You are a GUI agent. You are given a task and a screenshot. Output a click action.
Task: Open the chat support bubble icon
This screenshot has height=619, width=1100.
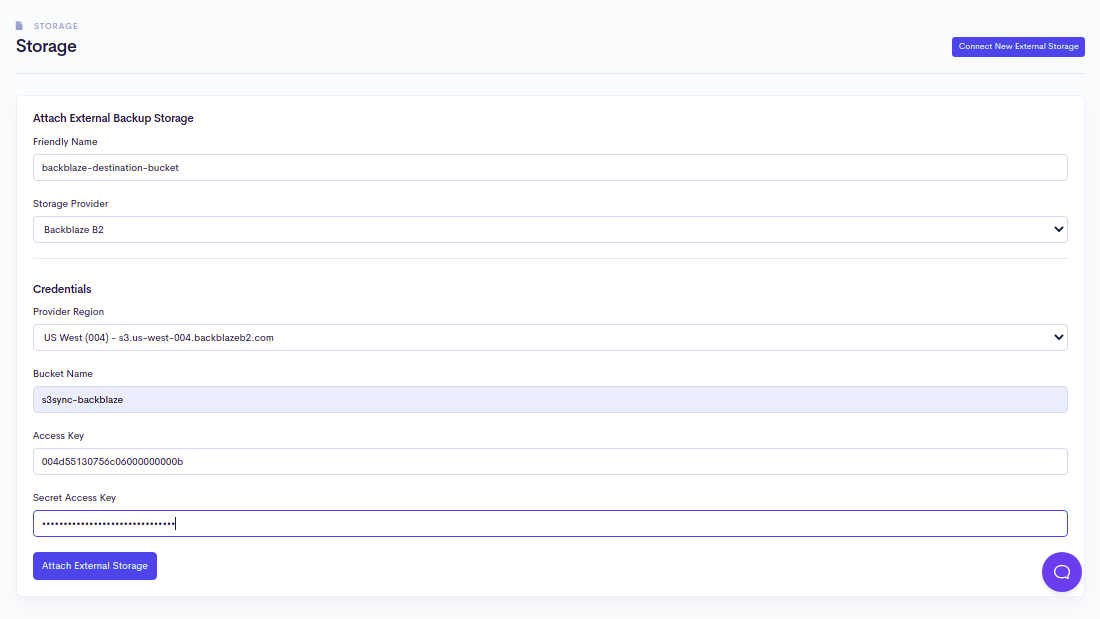[x=1061, y=572]
